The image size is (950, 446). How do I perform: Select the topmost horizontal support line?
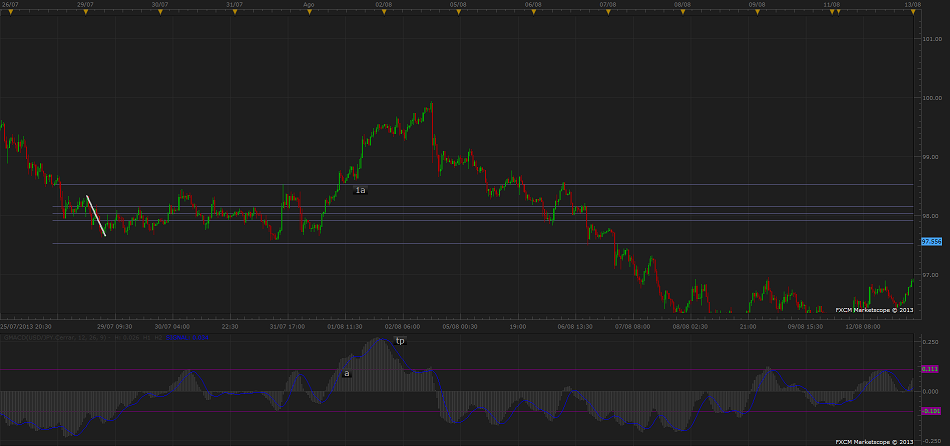500,185
